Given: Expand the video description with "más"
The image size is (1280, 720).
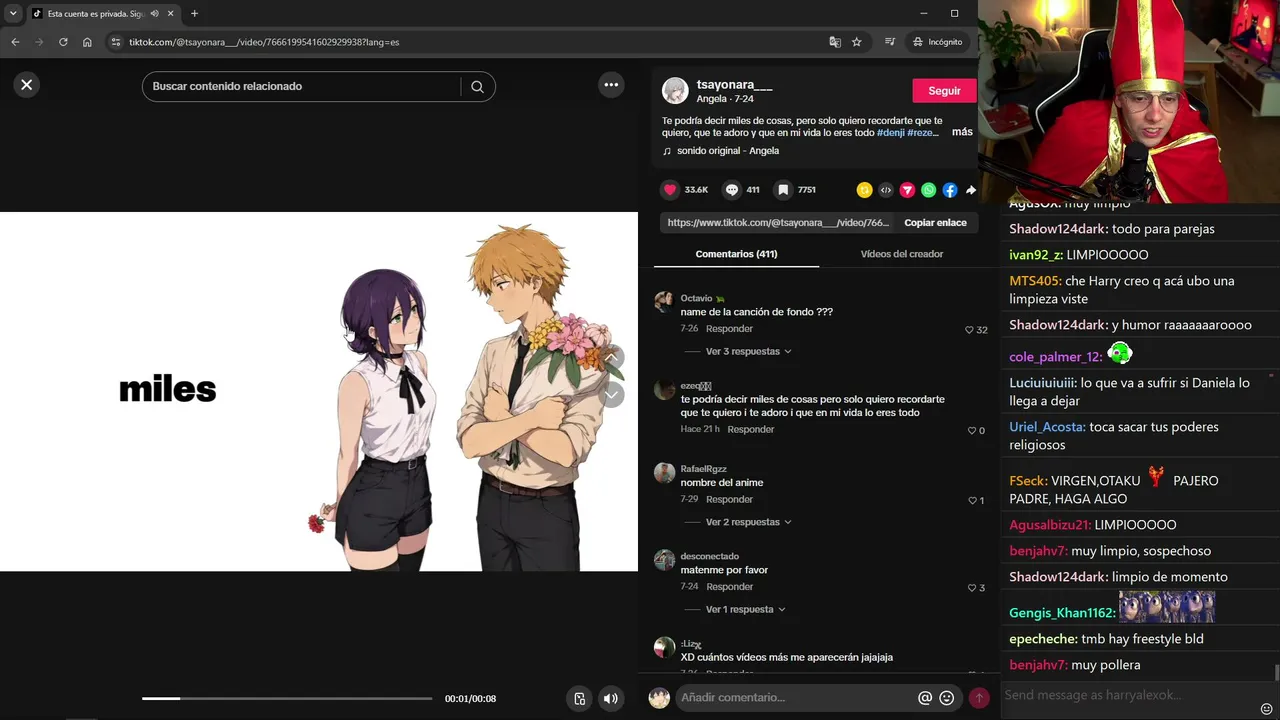Looking at the screenshot, I should (x=962, y=132).
